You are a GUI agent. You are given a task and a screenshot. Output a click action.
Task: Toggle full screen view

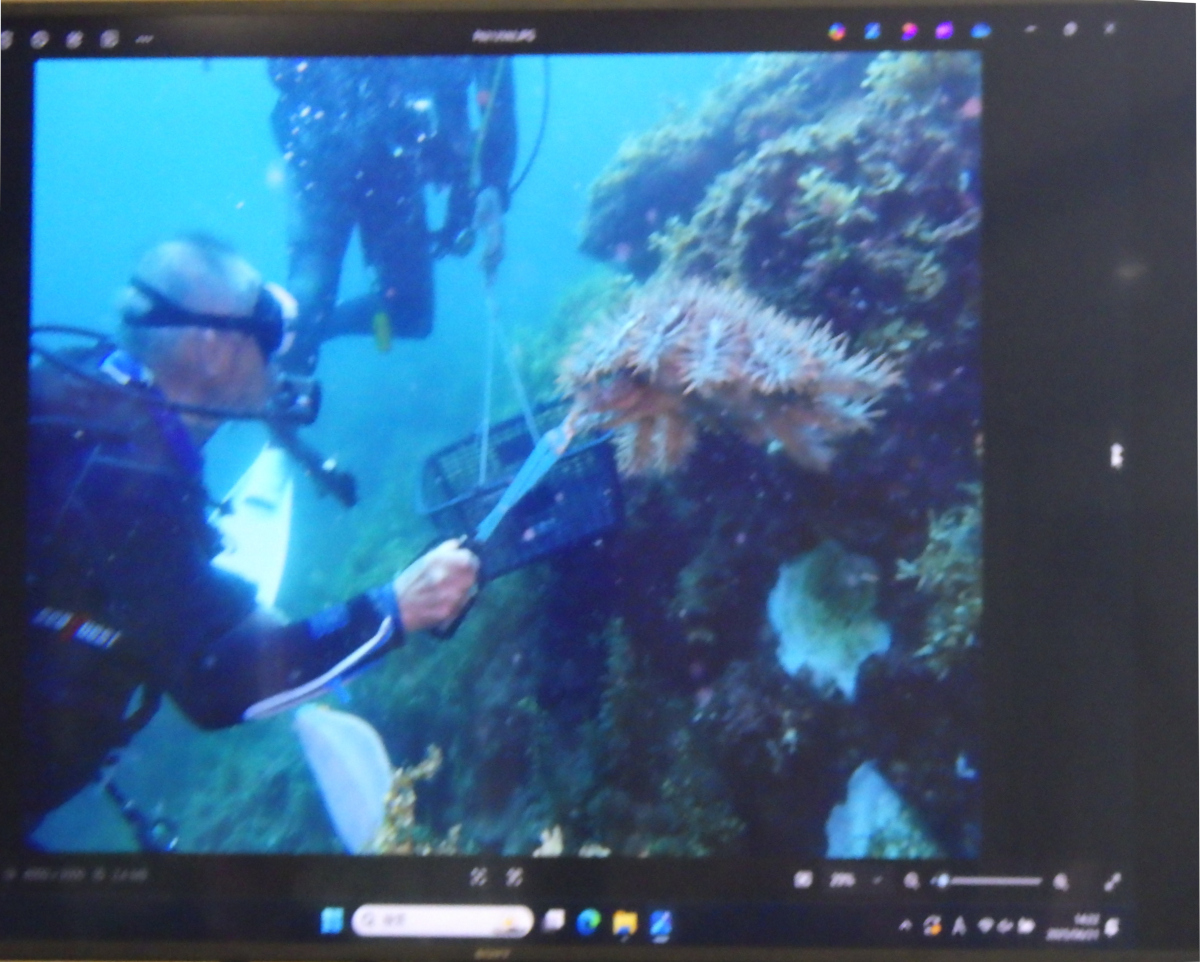tap(1111, 881)
